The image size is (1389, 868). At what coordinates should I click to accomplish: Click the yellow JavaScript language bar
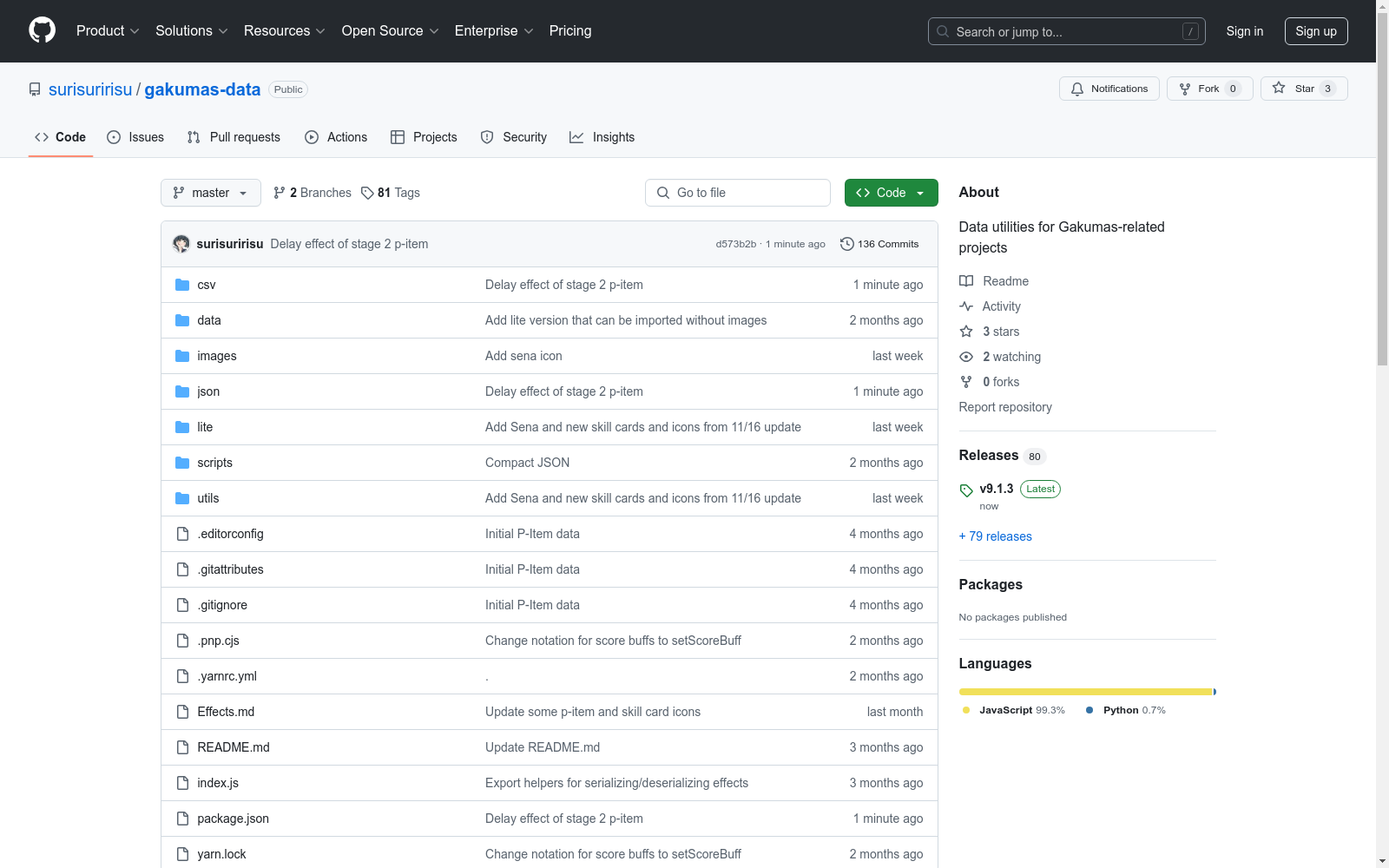[1085, 692]
